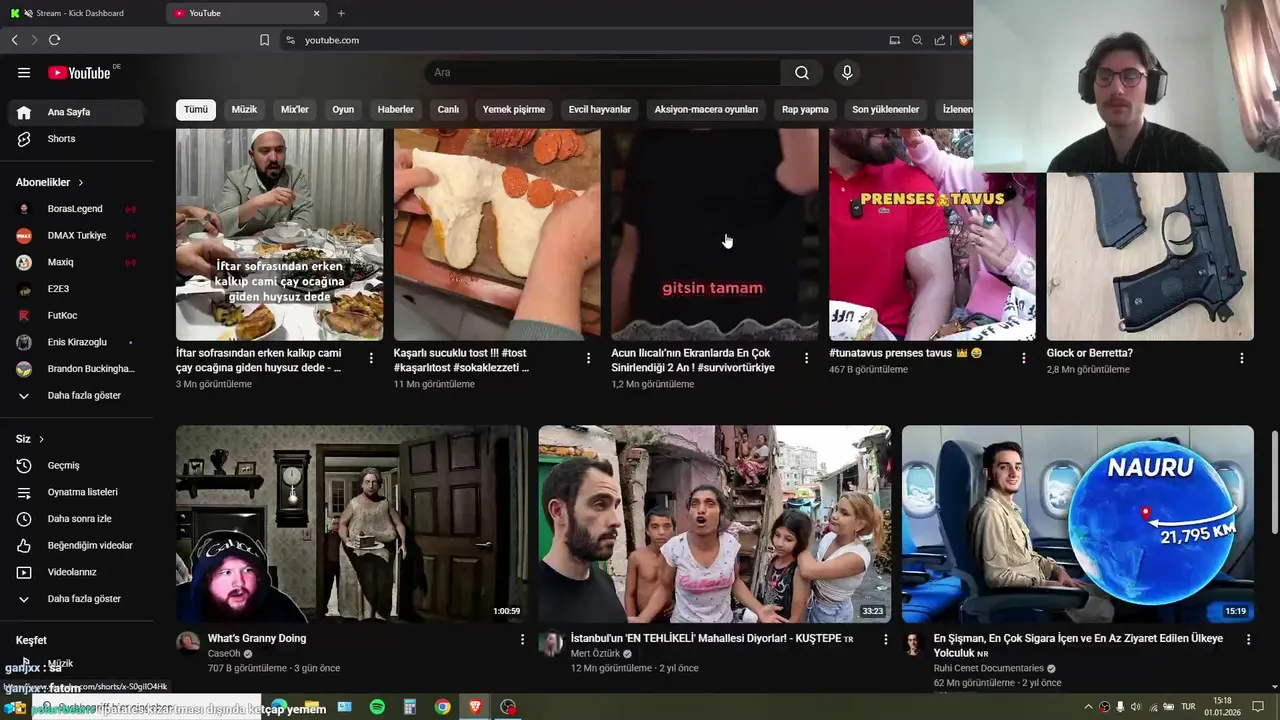Click the YouTube search field
This screenshot has width=1280, height=720.
pos(602,72)
